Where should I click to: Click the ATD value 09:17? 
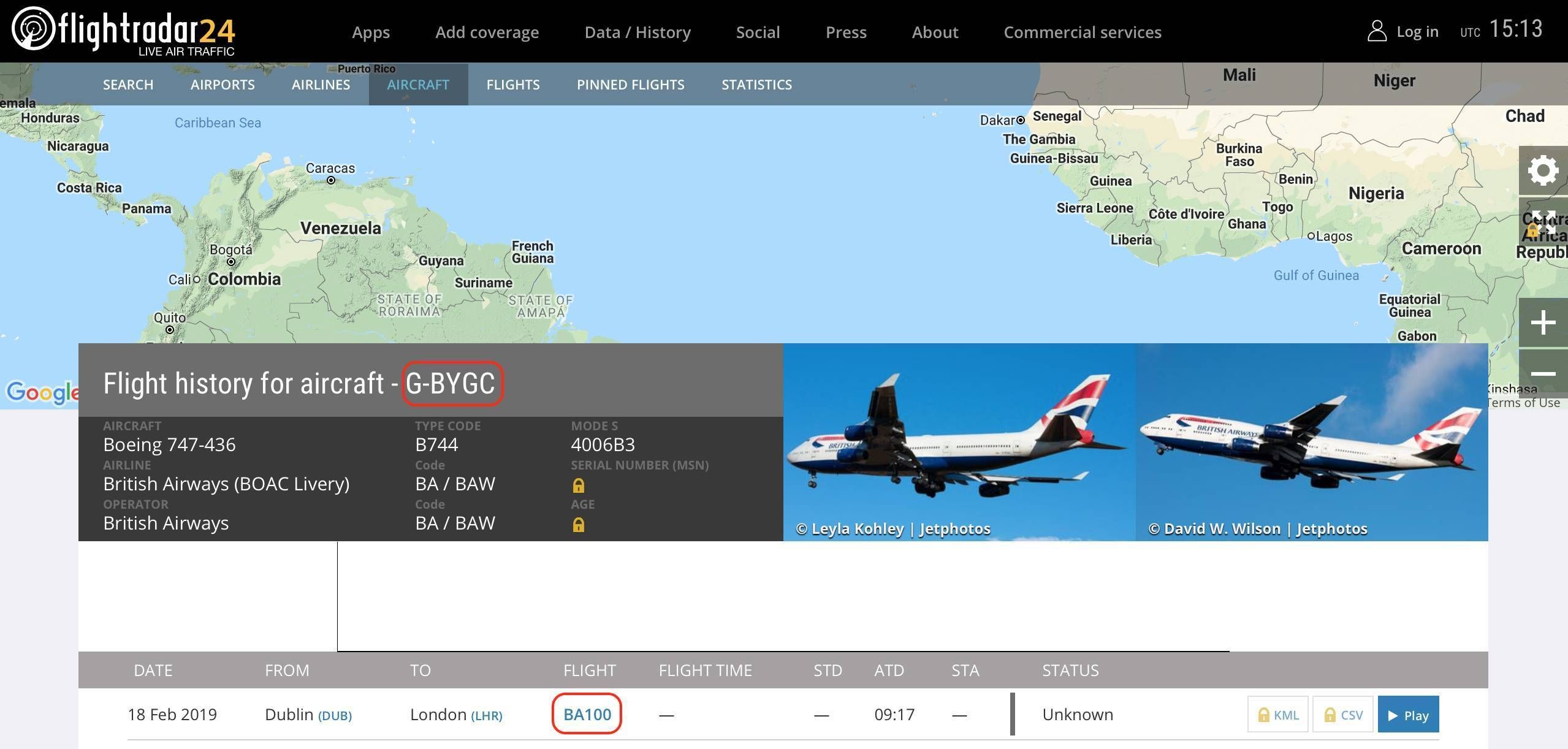tap(894, 715)
